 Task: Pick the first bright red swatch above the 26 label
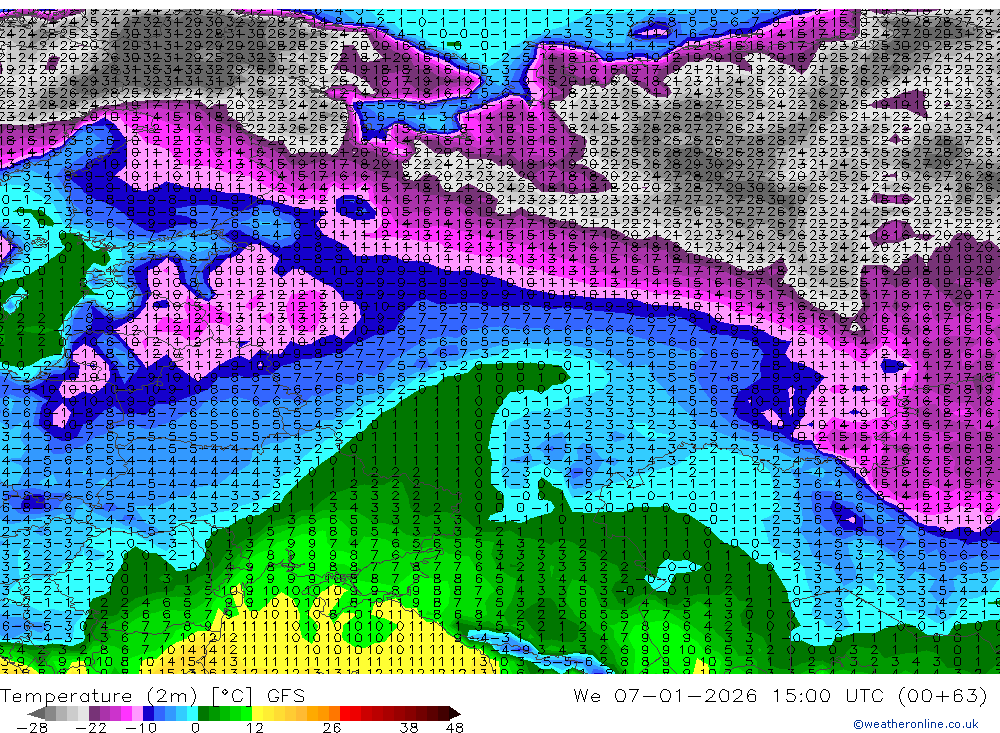click(345, 714)
